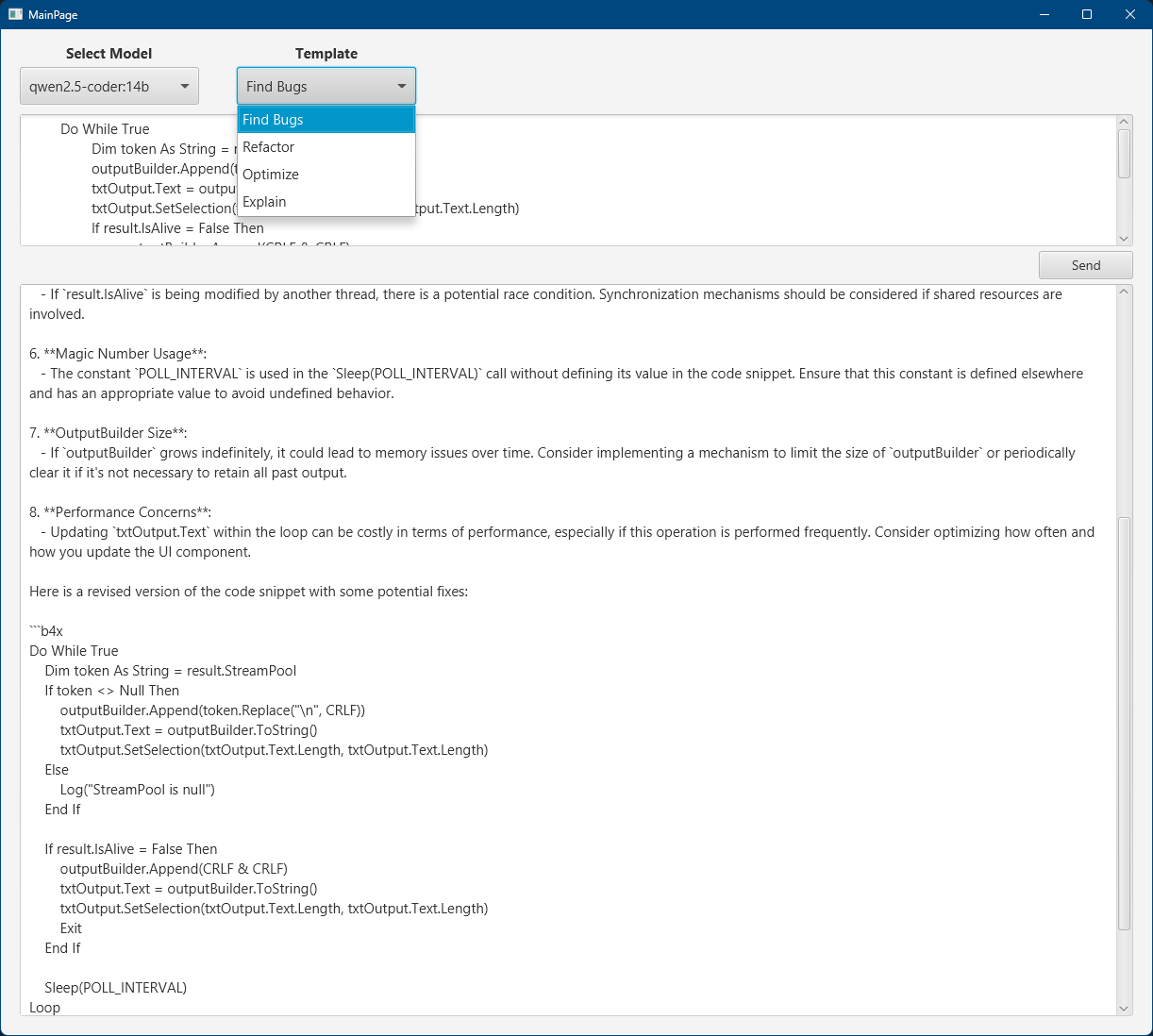This screenshot has height=1036, width=1153.
Task: Click the 'Sleep(POLL_INTERVAL)' output line
Action: [x=115, y=988]
